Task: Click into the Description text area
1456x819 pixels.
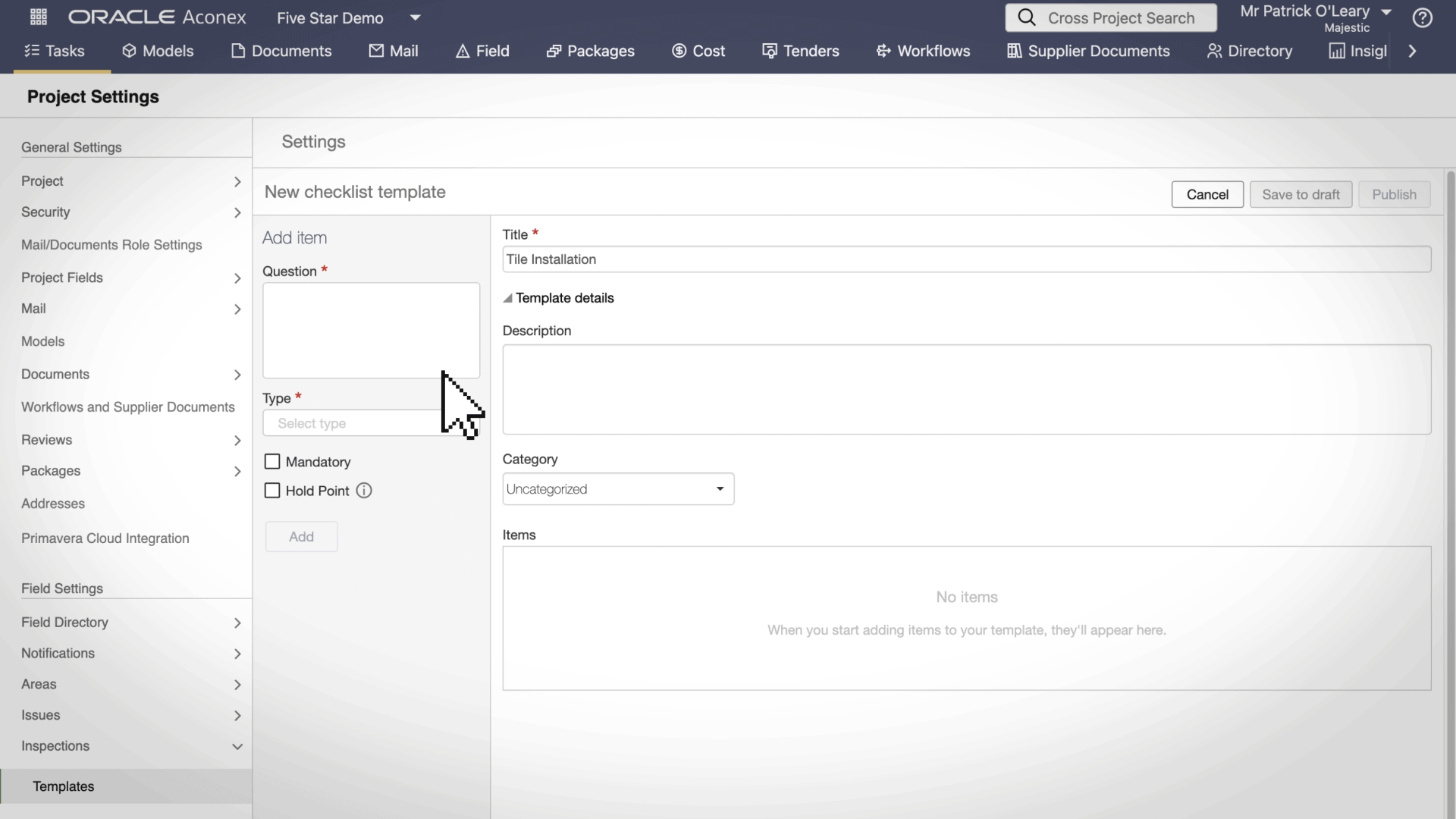Action: pyautogui.click(x=966, y=390)
